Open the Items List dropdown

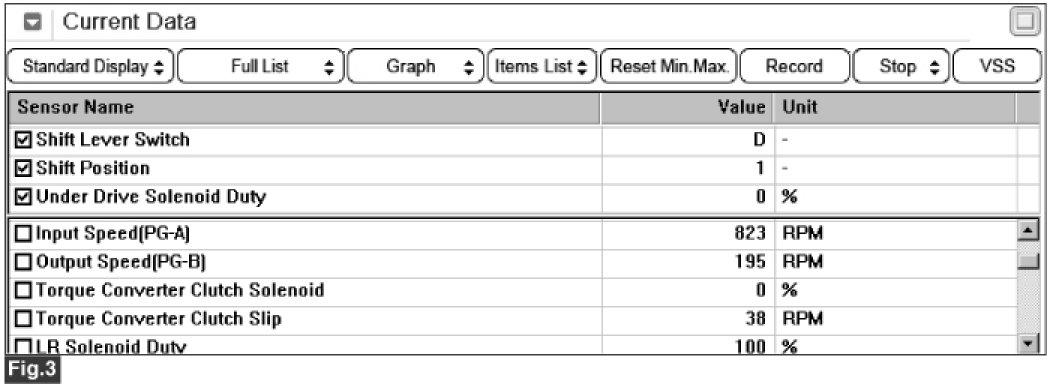[x=542, y=66]
